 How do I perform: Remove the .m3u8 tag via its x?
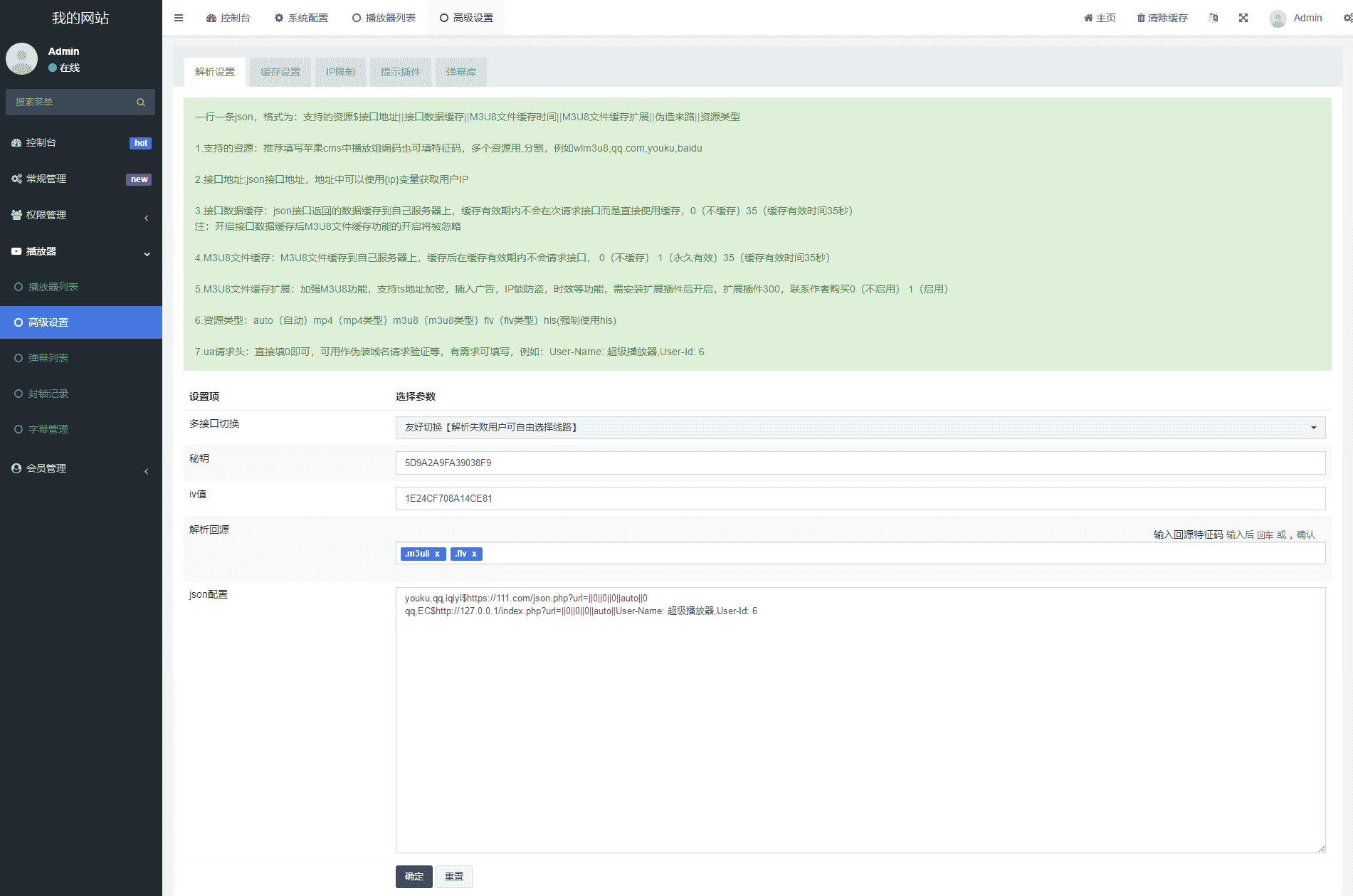coord(437,554)
